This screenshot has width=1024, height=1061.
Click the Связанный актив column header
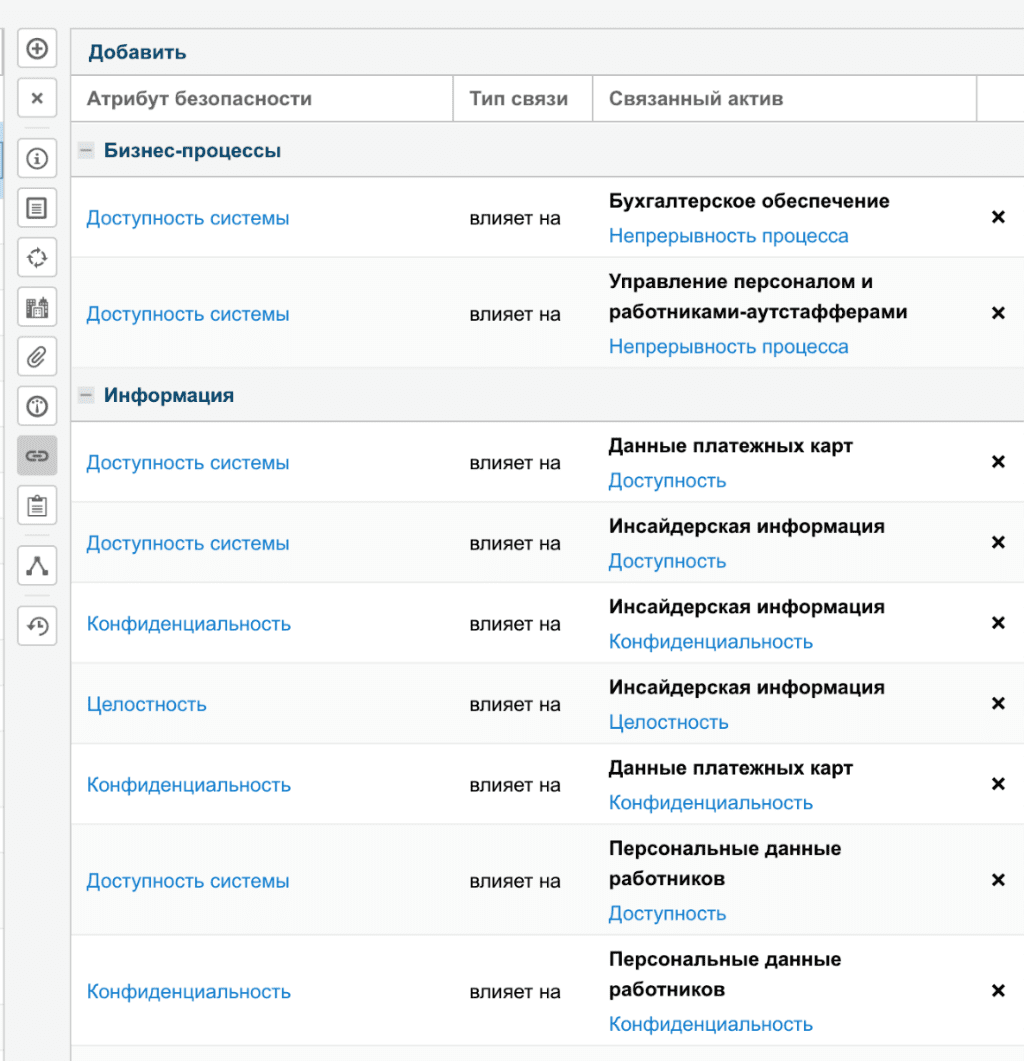click(x=695, y=99)
